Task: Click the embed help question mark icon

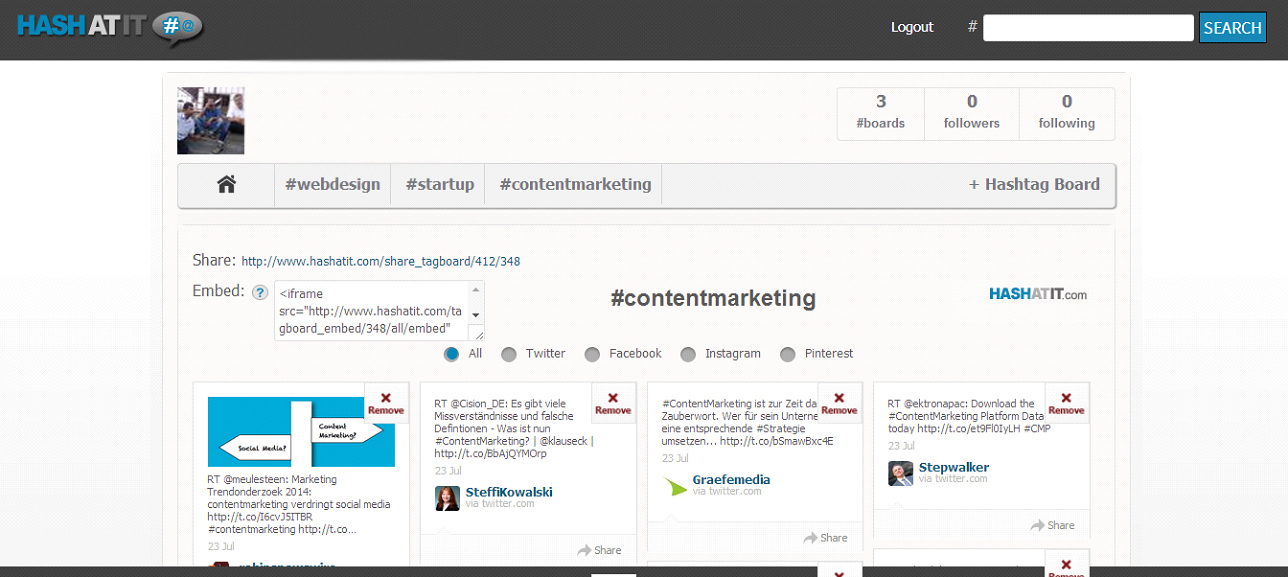Action: (260, 292)
